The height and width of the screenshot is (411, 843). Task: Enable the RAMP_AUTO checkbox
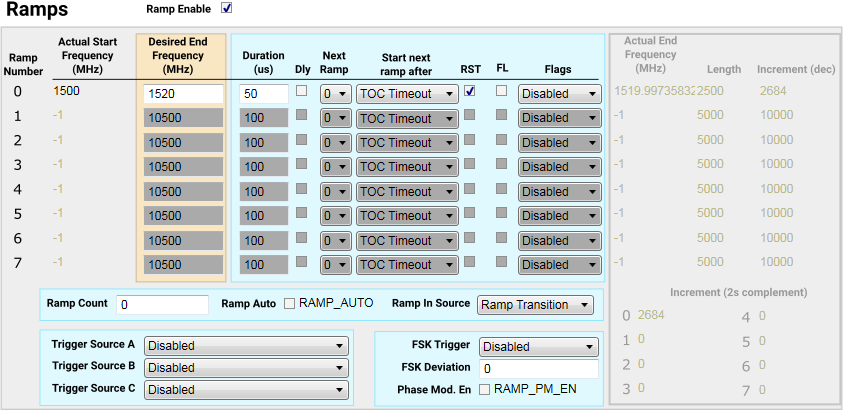click(x=290, y=304)
